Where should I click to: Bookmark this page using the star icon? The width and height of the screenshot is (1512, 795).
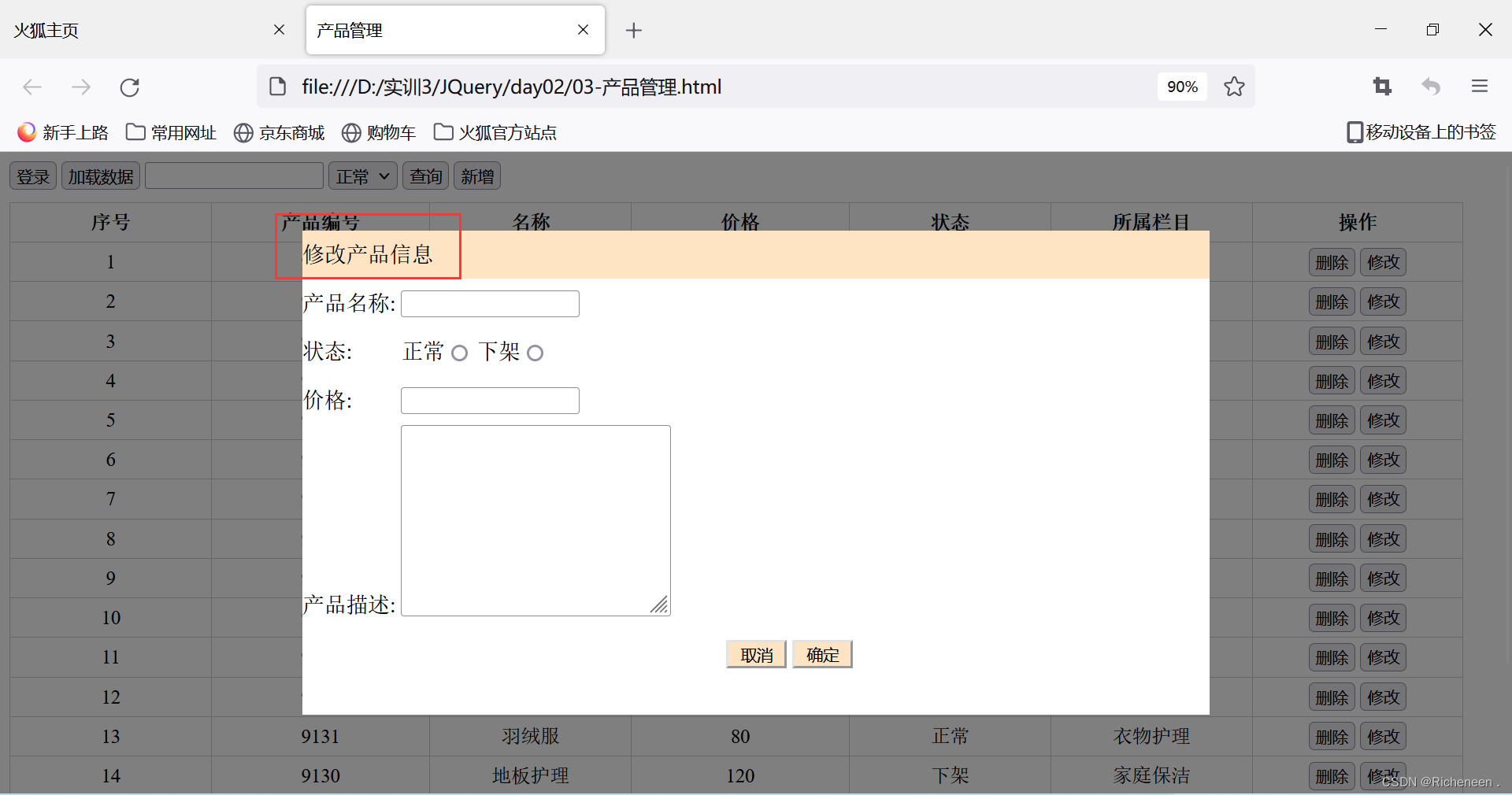[1234, 87]
